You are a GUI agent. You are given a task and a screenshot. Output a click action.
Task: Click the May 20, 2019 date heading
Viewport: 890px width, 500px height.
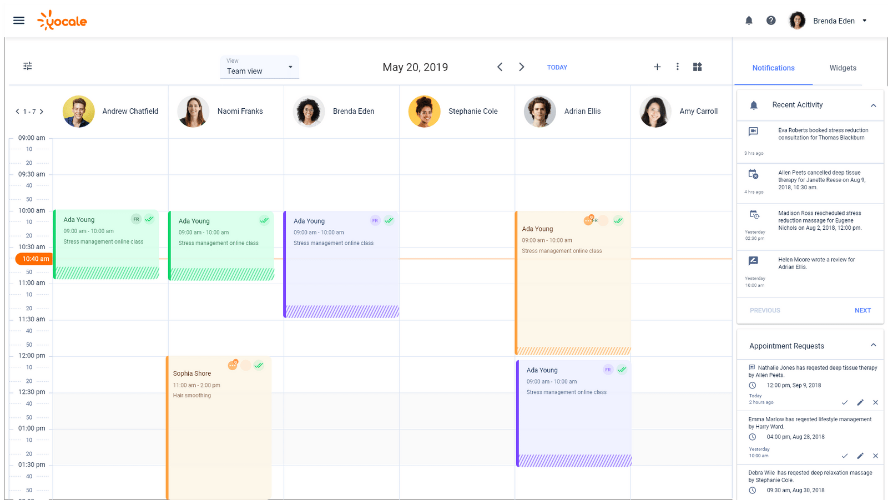[415, 67]
